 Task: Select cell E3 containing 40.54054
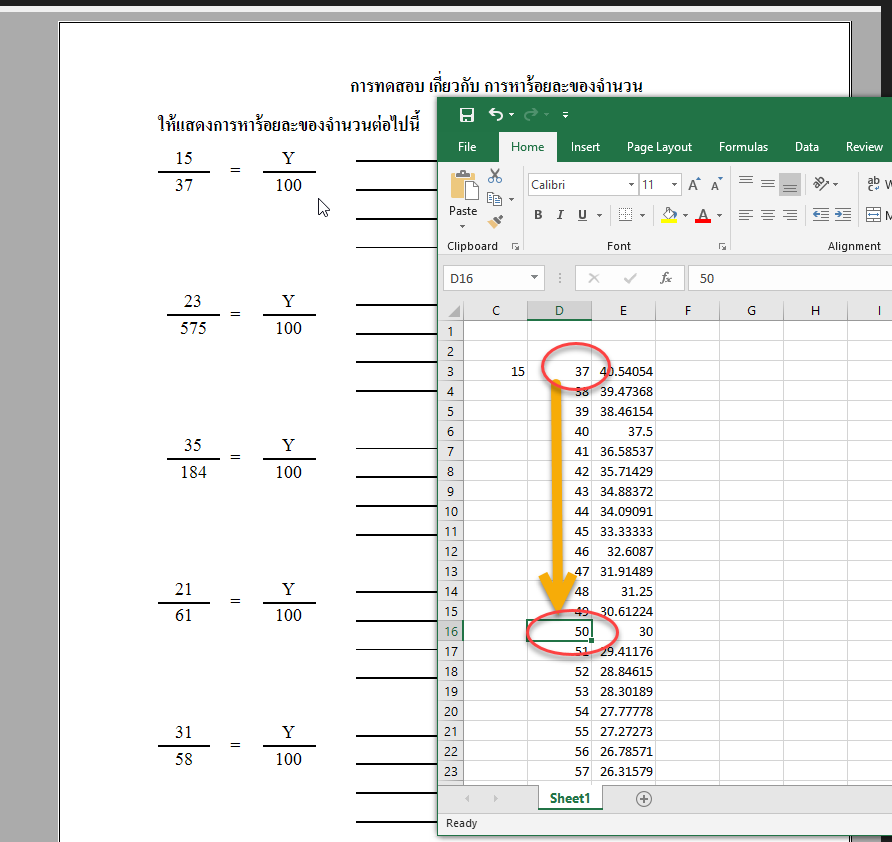coord(624,371)
